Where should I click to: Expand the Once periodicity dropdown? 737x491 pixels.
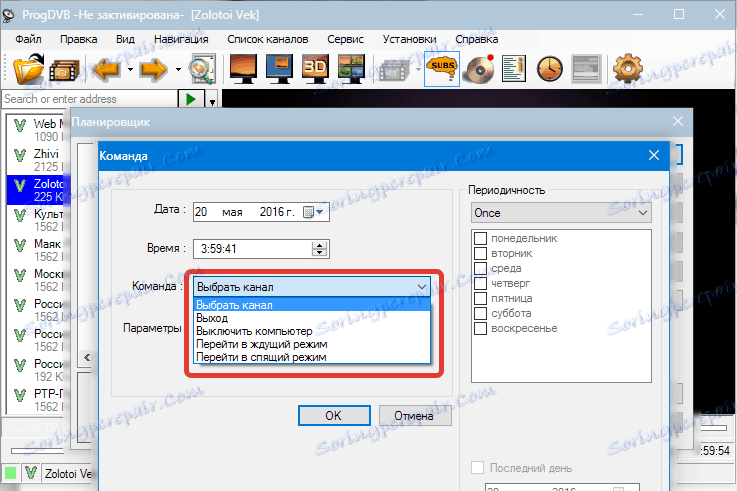coord(561,213)
